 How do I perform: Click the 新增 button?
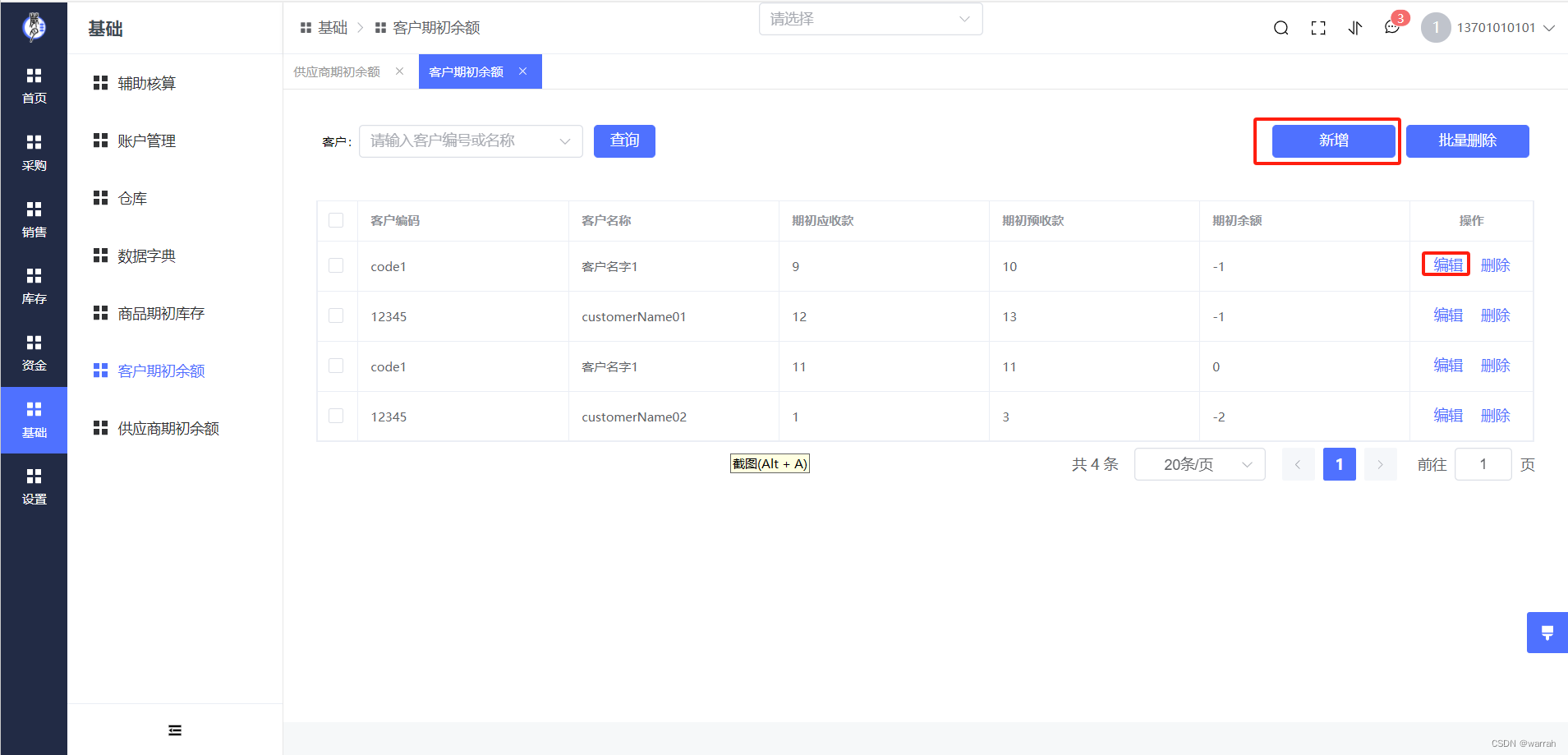(1333, 140)
